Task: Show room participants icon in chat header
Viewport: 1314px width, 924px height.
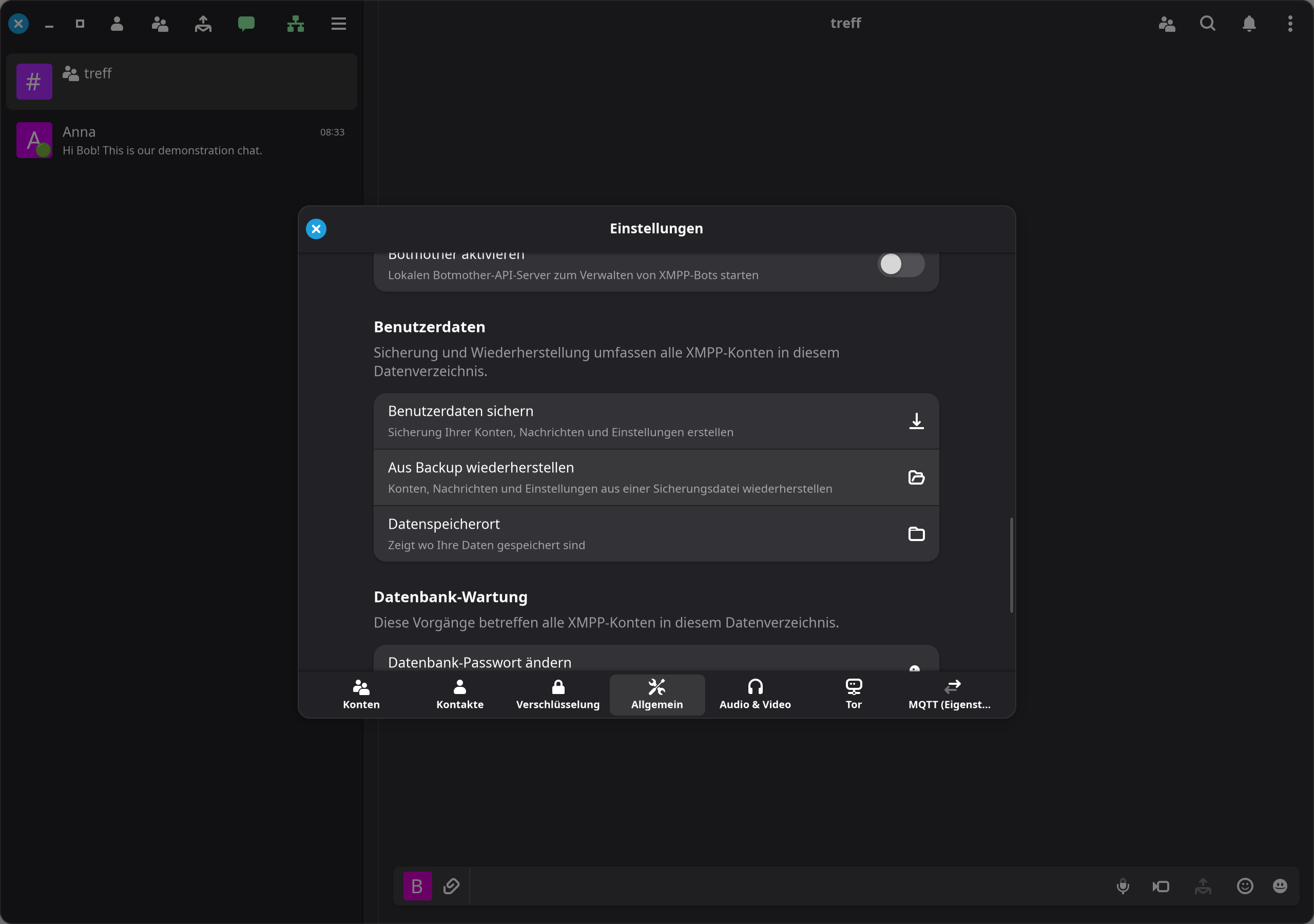Action: point(1167,24)
